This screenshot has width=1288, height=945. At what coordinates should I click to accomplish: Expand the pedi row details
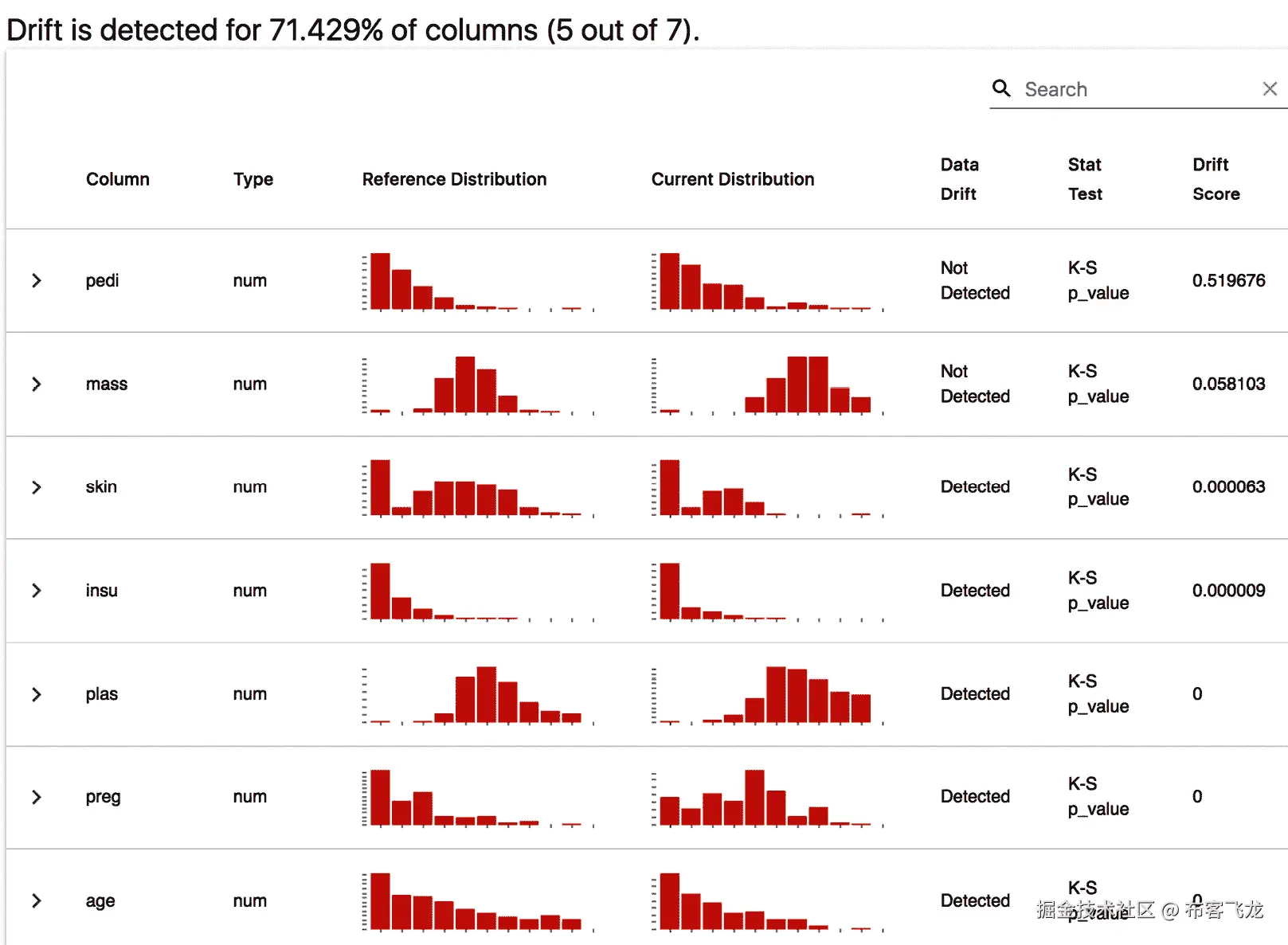click(x=37, y=281)
